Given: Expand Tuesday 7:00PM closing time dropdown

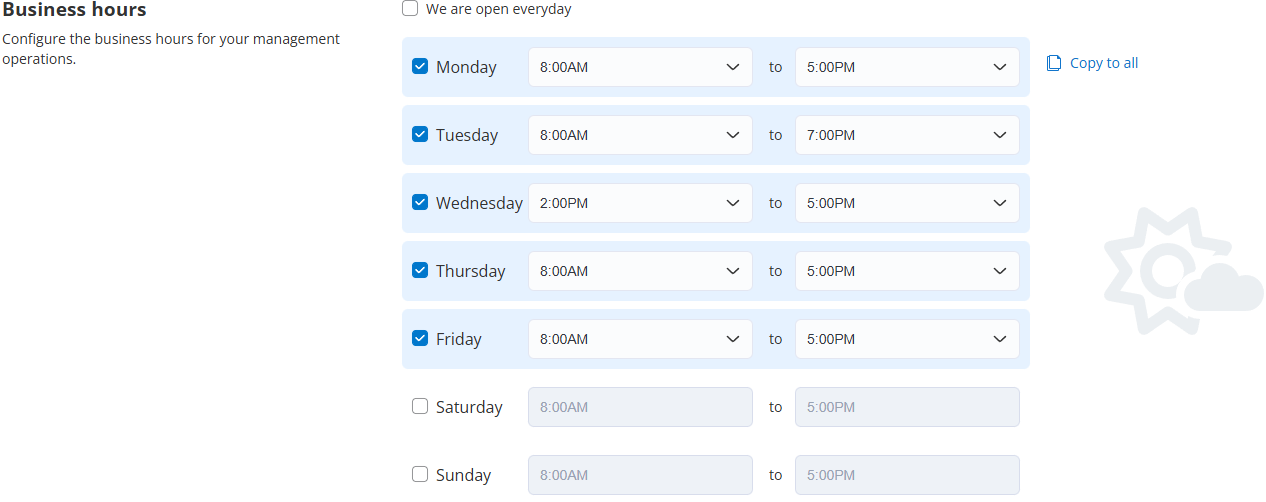Looking at the screenshot, I should click(907, 135).
